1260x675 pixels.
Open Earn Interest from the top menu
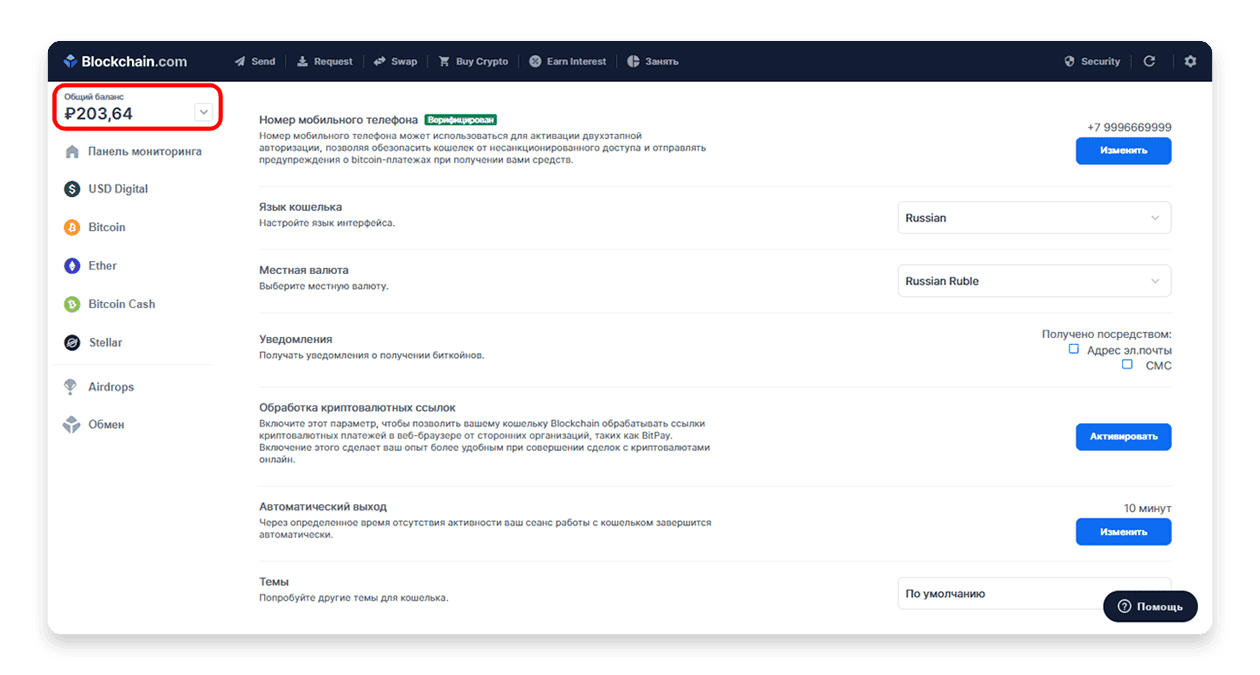(568, 61)
